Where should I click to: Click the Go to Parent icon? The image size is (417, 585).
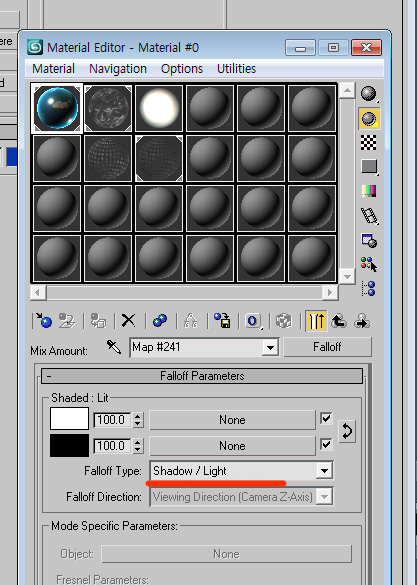(x=339, y=321)
